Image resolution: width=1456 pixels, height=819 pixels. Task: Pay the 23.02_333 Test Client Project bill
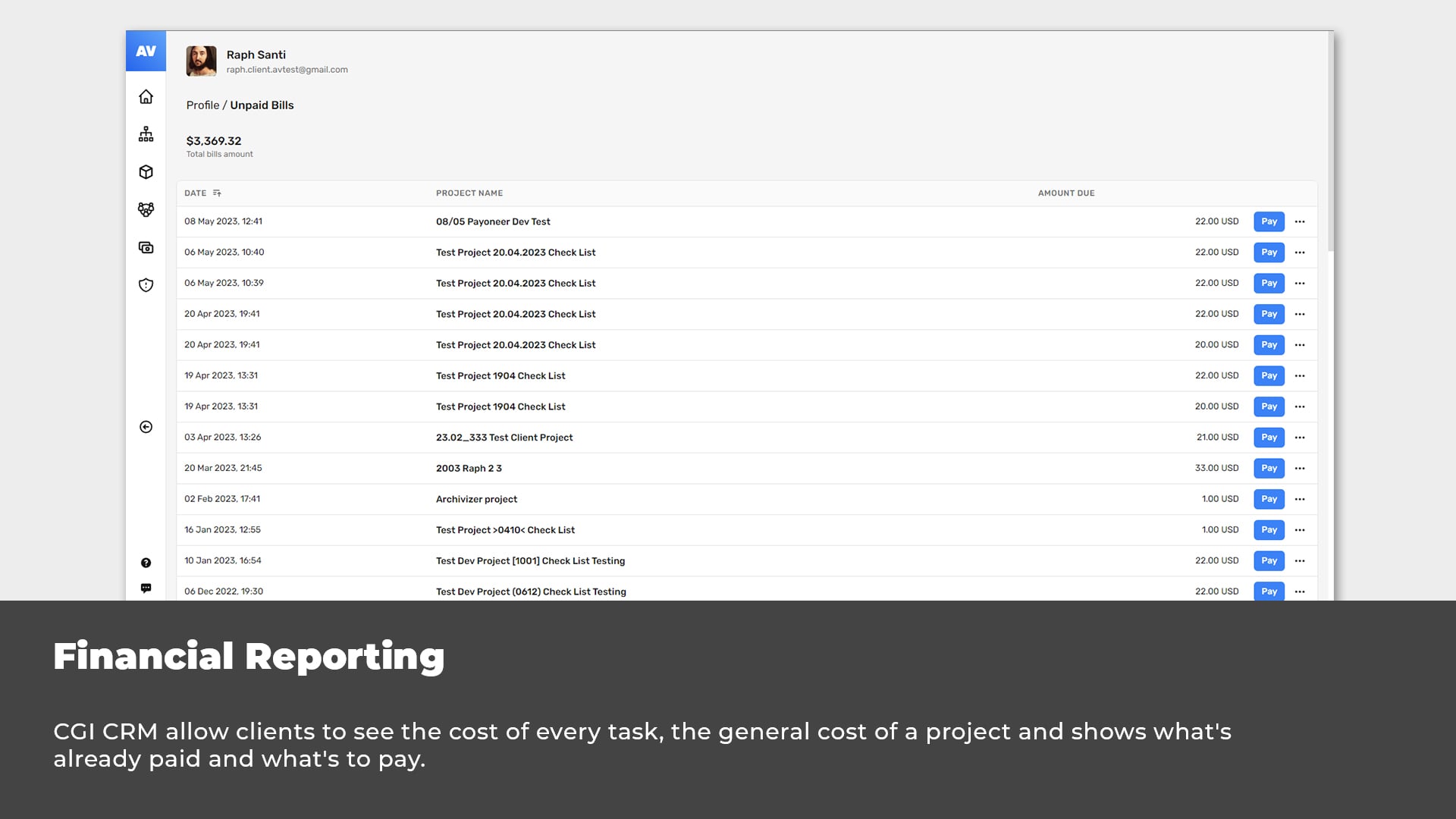1269,438
